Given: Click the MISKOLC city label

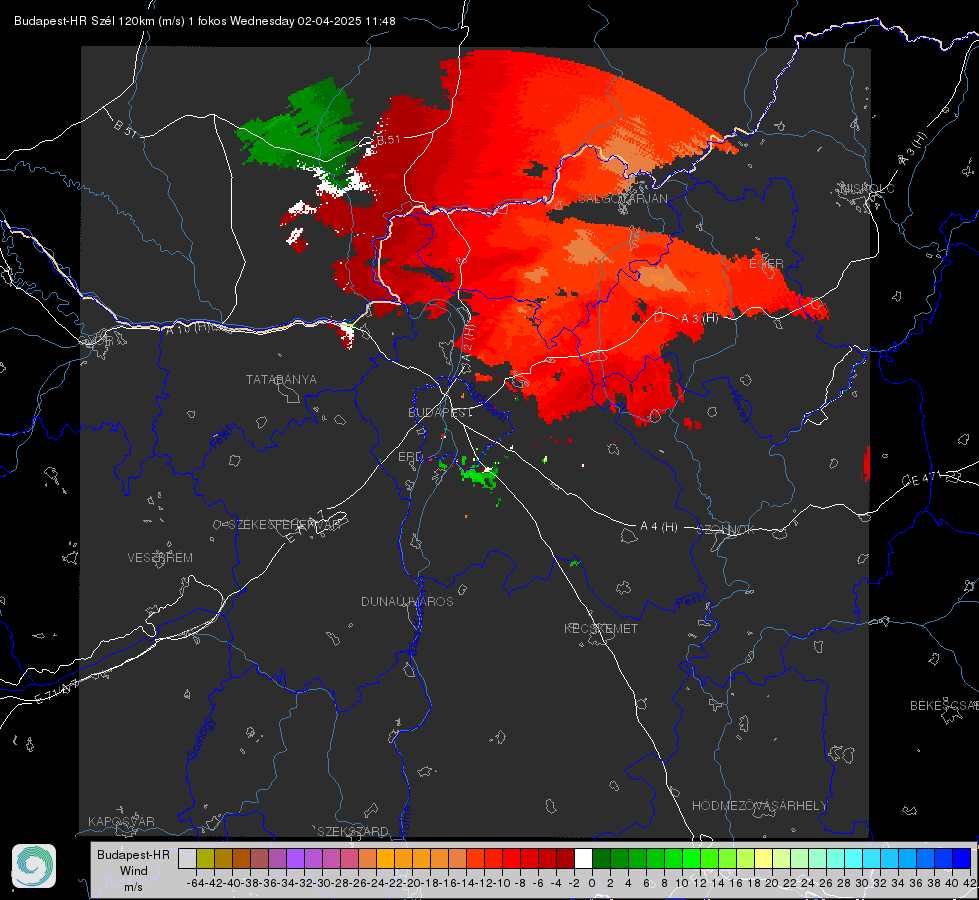Looking at the screenshot, I should [x=866, y=189].
